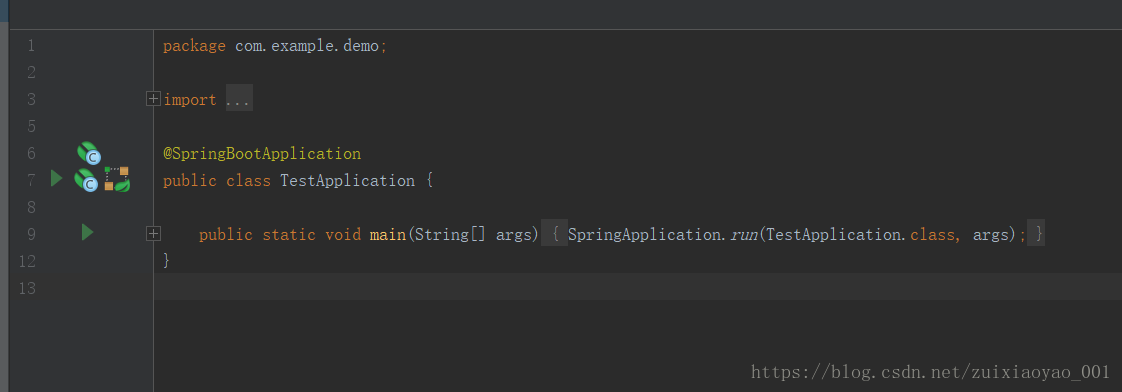
Task: Click the import ellipsis placeholder
Action: click(x=239, y=99)
